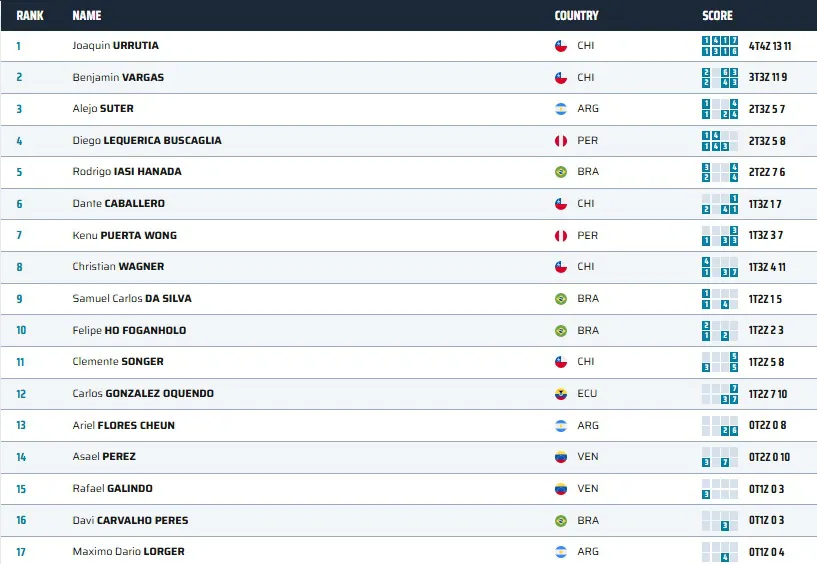
Task: Click the score grid icon for Benjamin Vargas
Action: [x=720, y=78]
